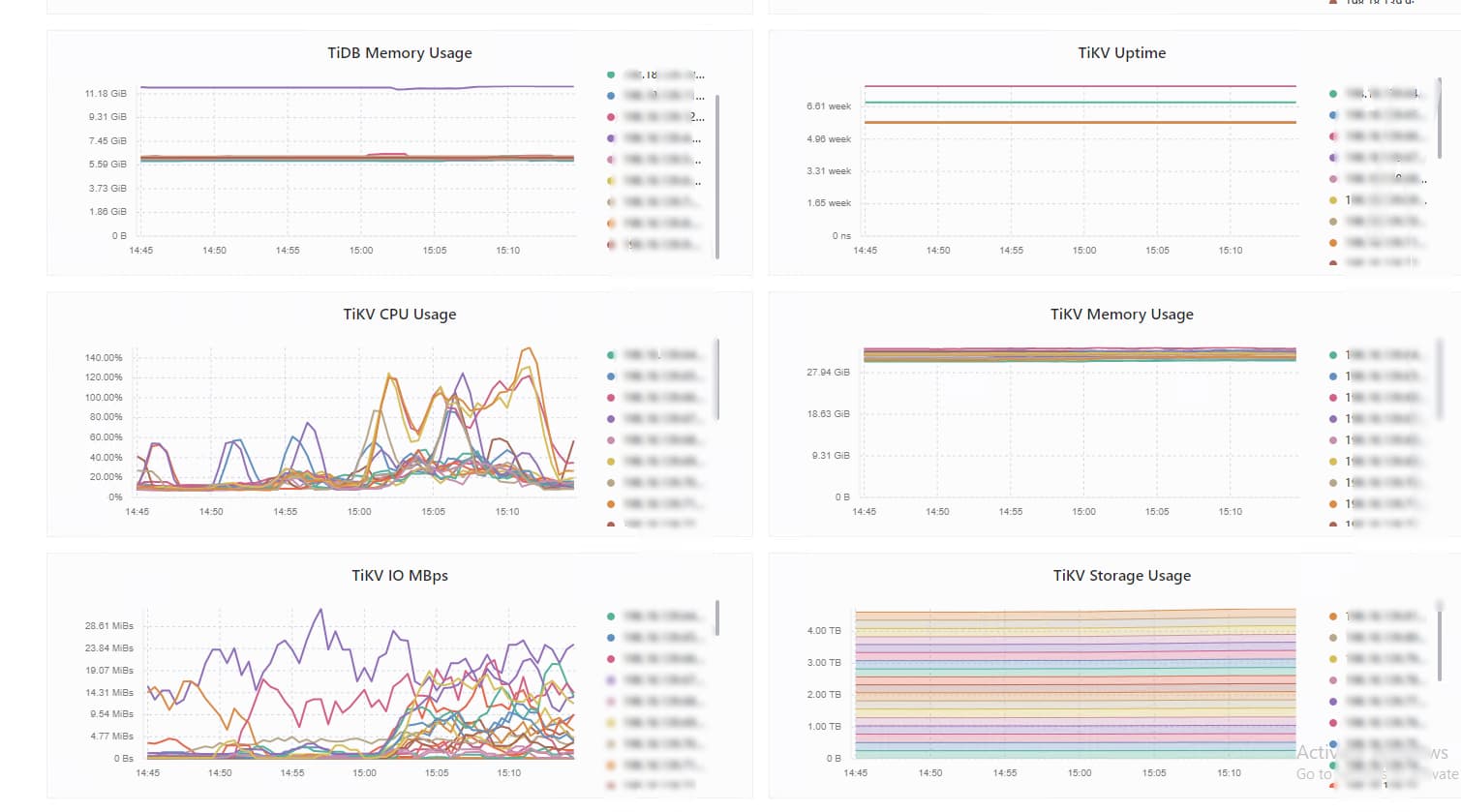Click the 27.94 GiB axis label
1461x812 pixels.
pos(828,373)
